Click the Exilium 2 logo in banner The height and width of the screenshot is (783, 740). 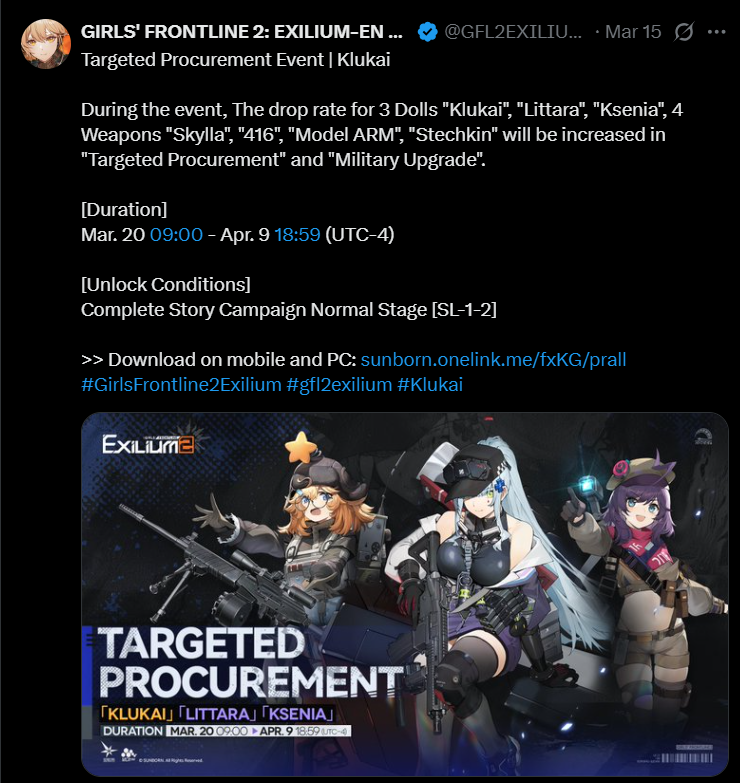[x=148, y=443]
